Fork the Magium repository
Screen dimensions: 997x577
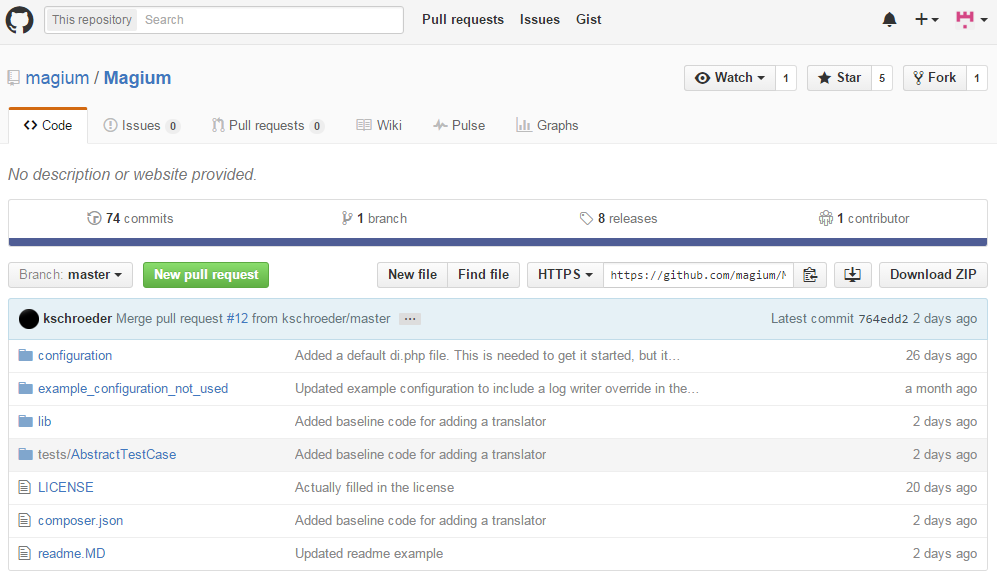pyautogui.click(x=935, y=78)
